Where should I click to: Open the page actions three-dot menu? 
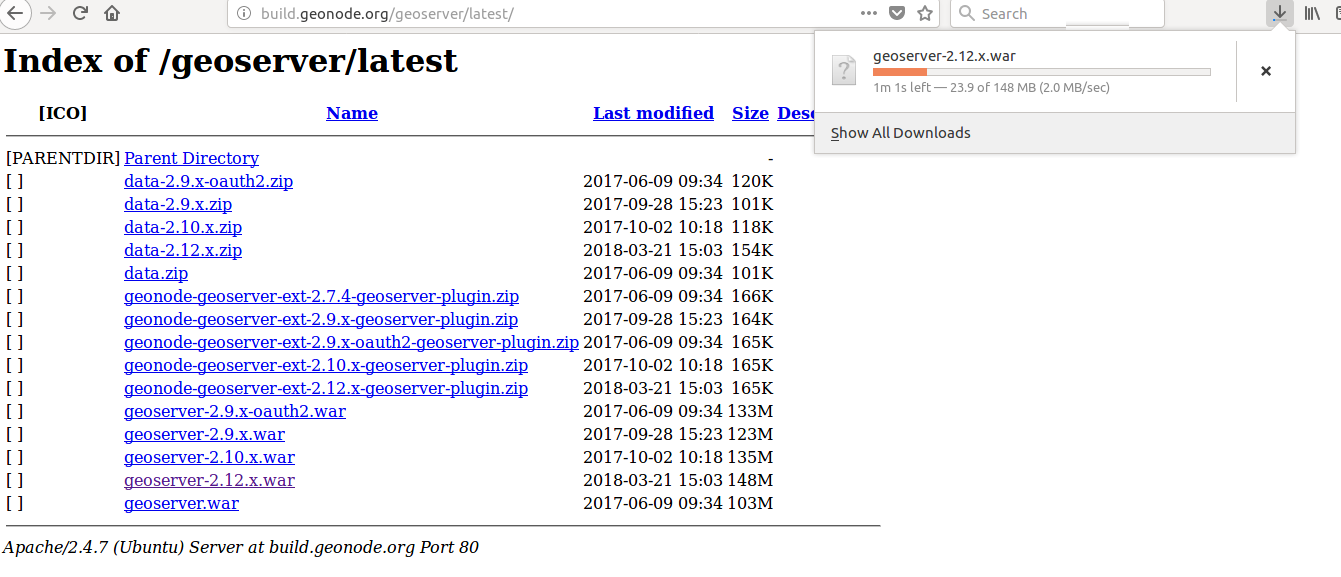click(869, 13)
